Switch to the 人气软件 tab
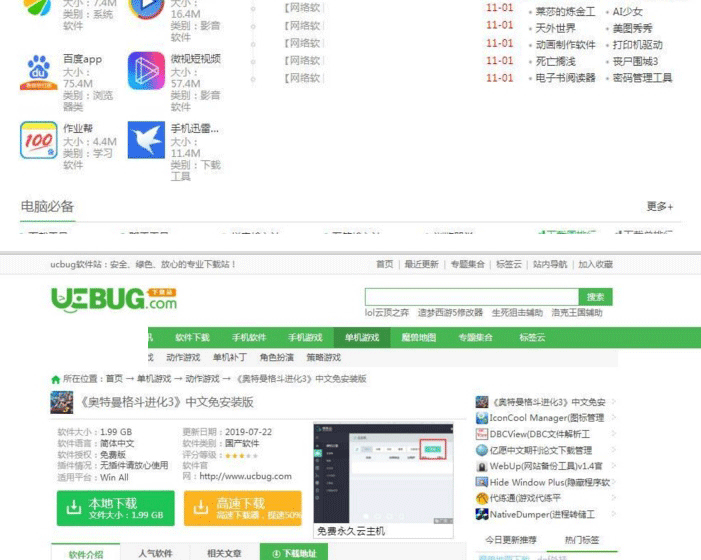 tap(155, 553)
